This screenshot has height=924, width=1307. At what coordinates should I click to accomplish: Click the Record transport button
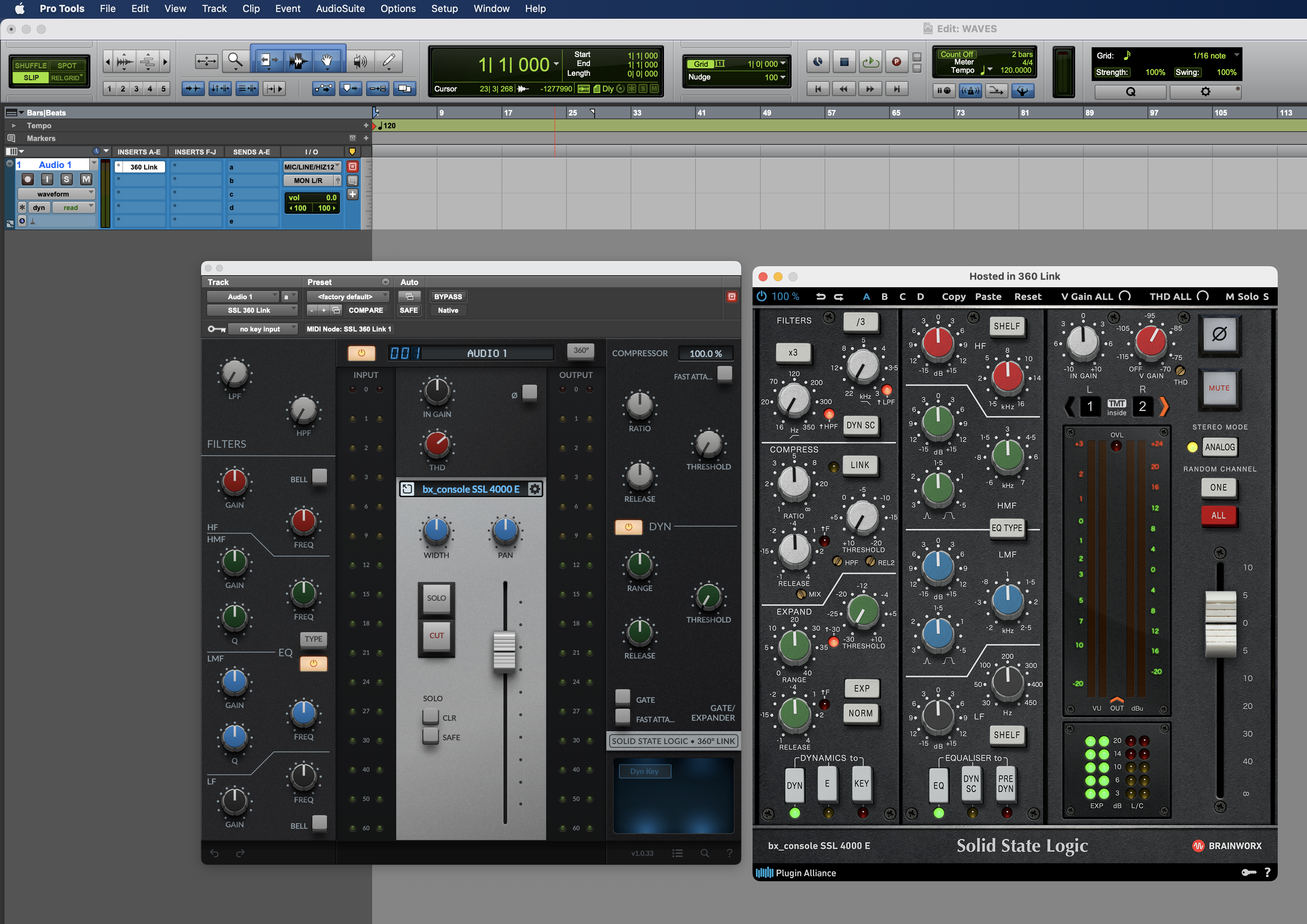click(897, 61)
